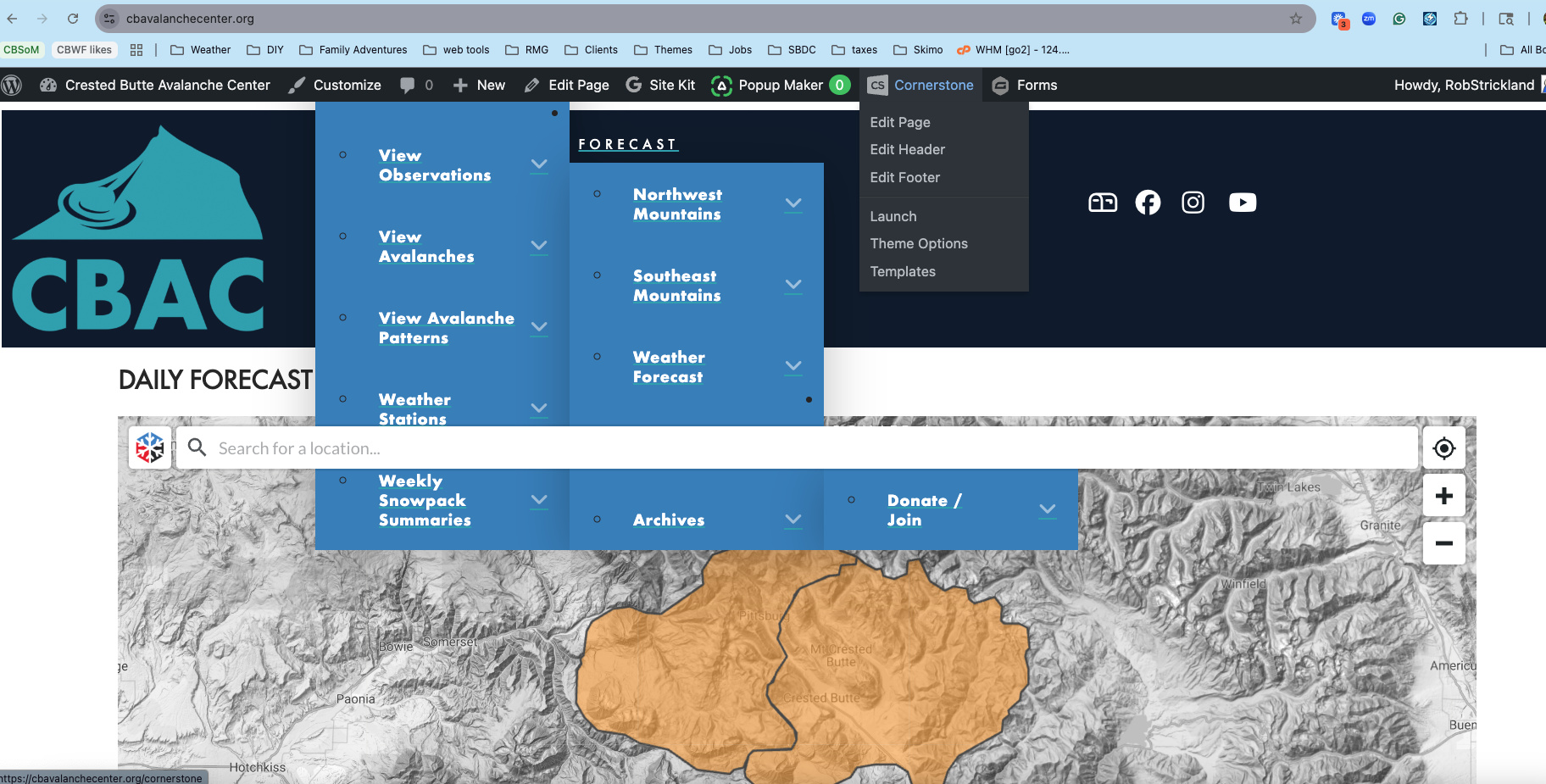Screen dimensions: 1546x784
Task: Zoom in the map with plus button
Action: point(1443,496)
